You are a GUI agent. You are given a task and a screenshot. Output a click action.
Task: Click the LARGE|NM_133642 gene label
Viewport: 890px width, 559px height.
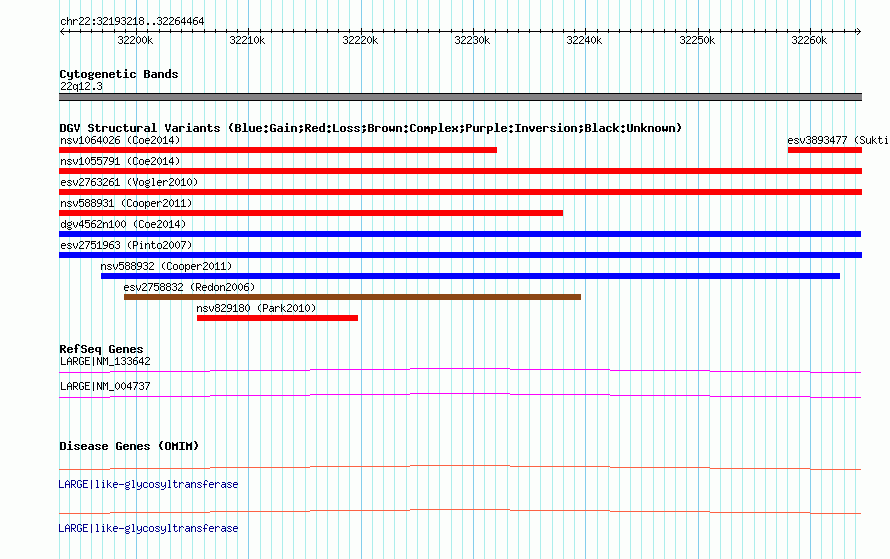(x=105, y=362)
